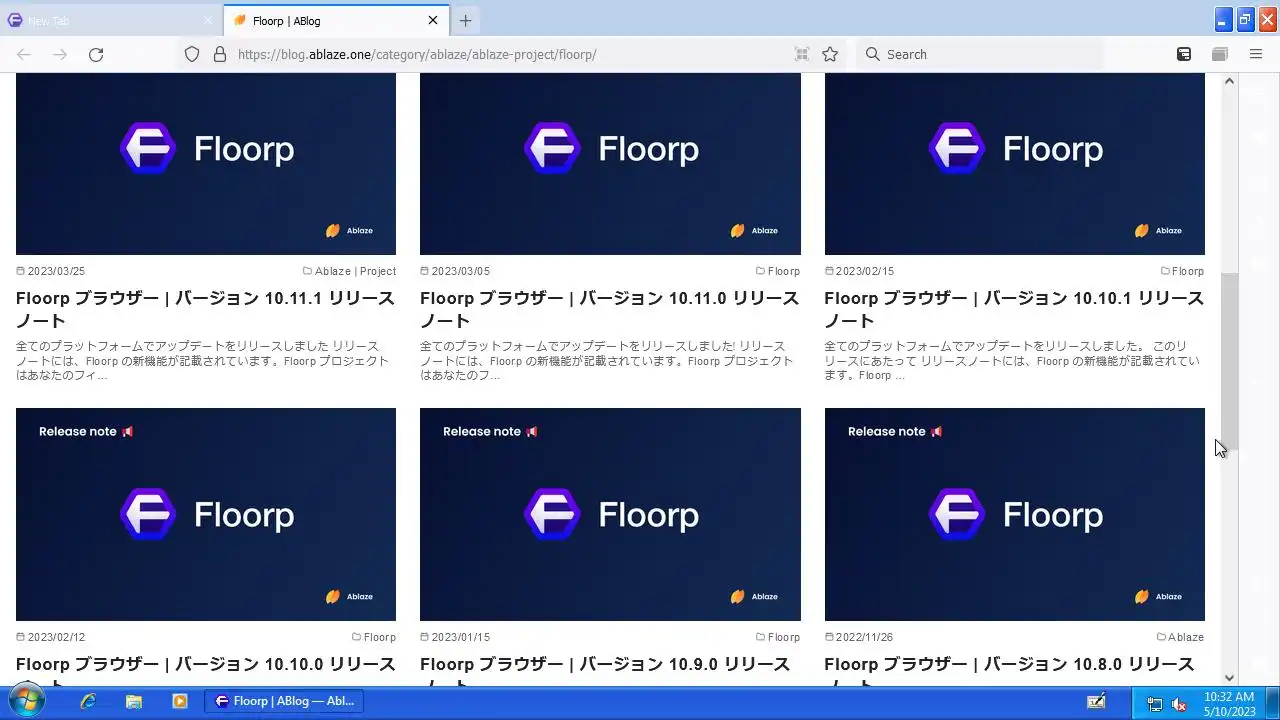This screenshot has height=720, width=1280.
Task: Close the New Tab tab
Action: click(x=208, y=20)
